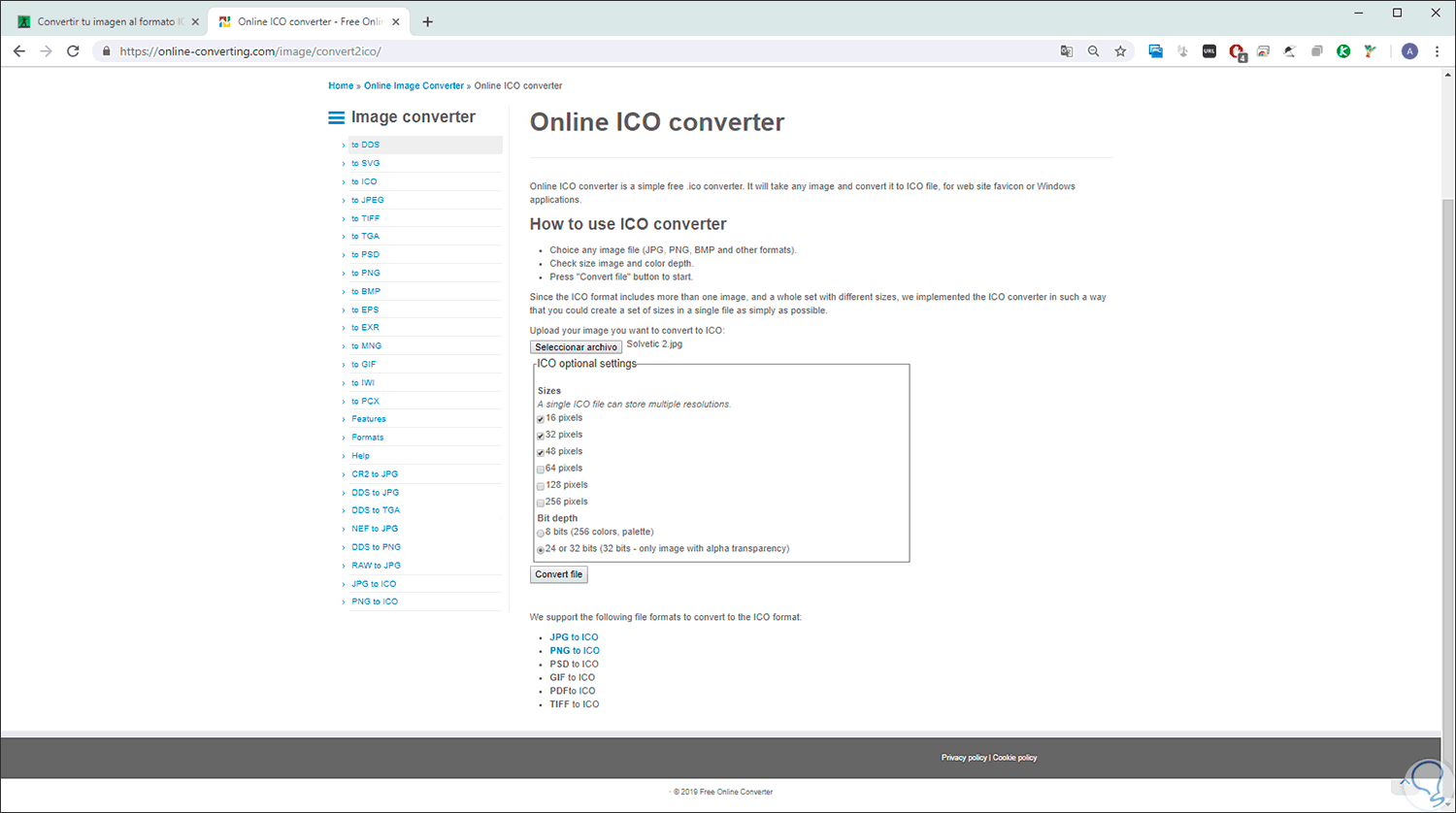Click the browser back arrow
This screenshot has width=1456, height=813.
[x=18, y=51]
